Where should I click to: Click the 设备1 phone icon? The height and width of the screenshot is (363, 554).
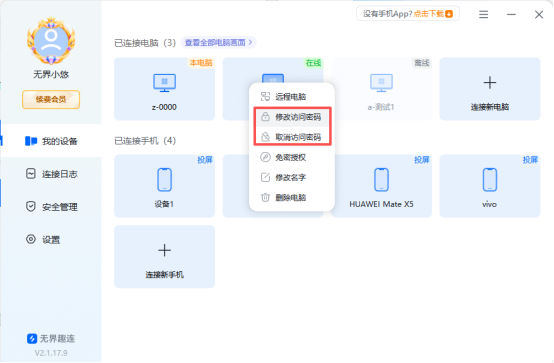coord(164,180)
